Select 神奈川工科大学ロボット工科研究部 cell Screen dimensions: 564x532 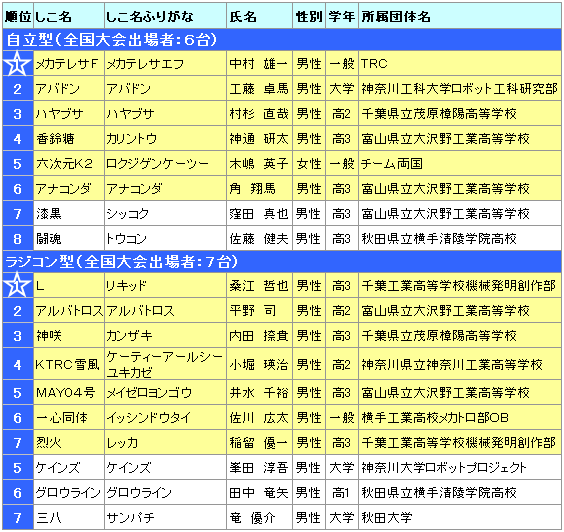point(459,88)
